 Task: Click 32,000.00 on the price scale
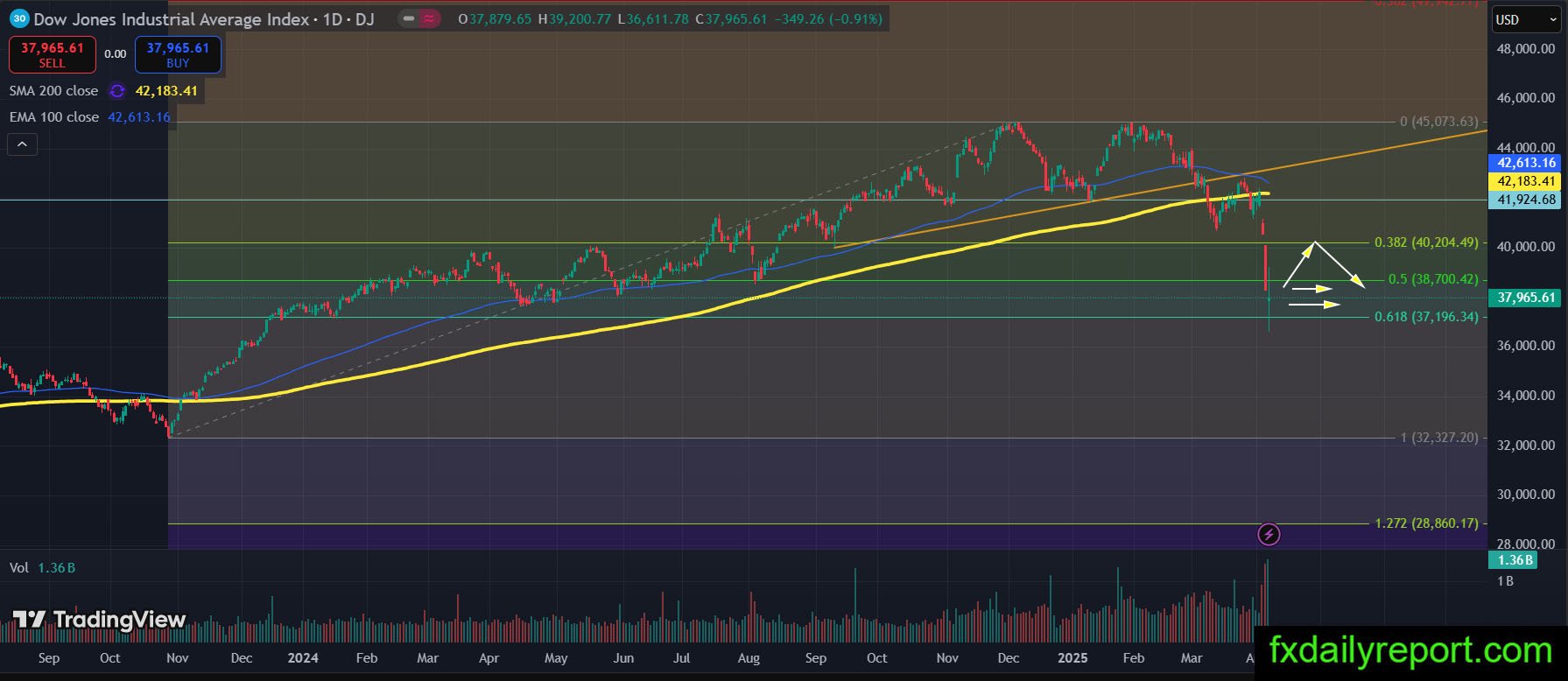1526,445
